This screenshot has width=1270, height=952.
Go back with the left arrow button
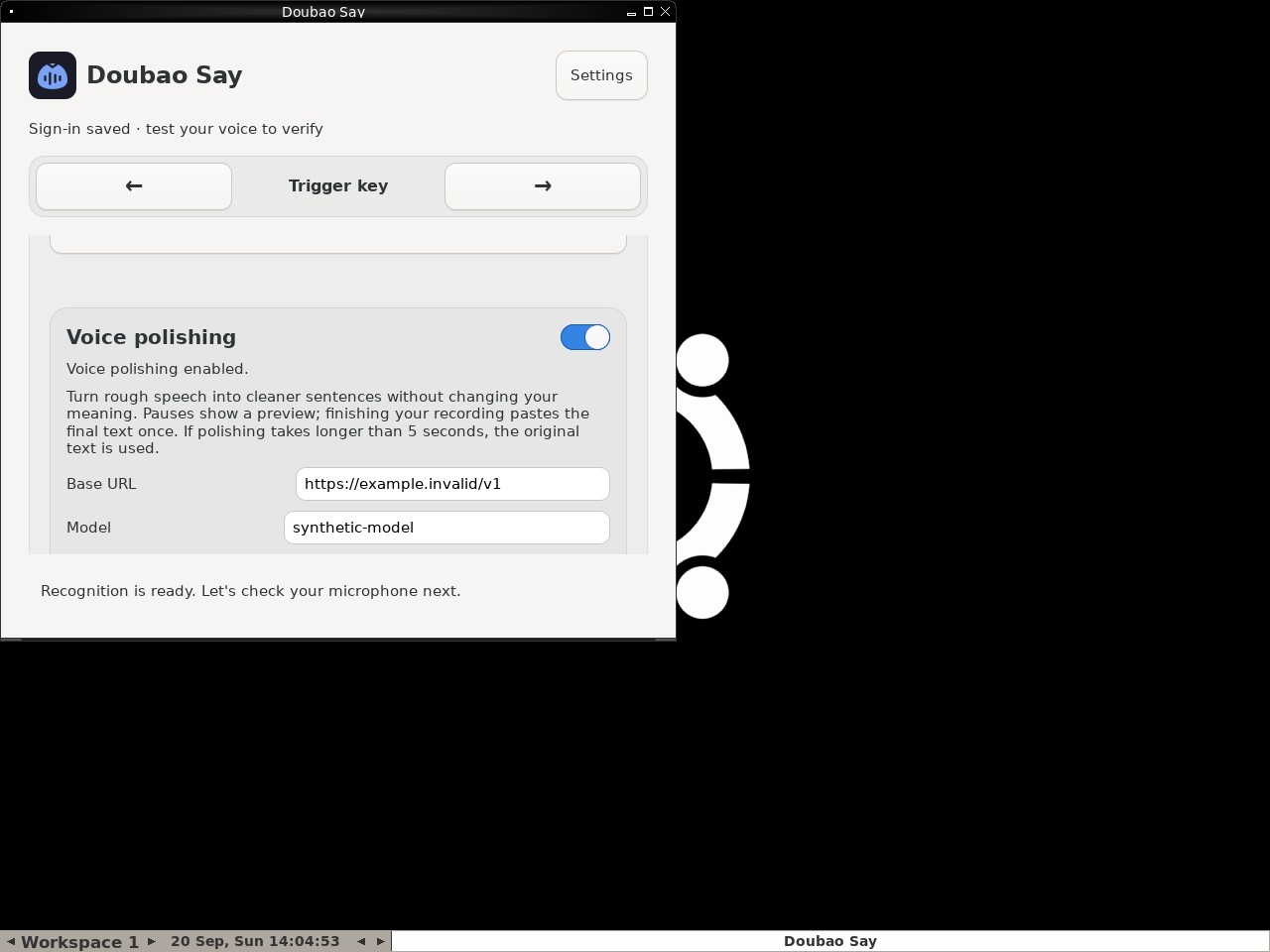point(134,186)
